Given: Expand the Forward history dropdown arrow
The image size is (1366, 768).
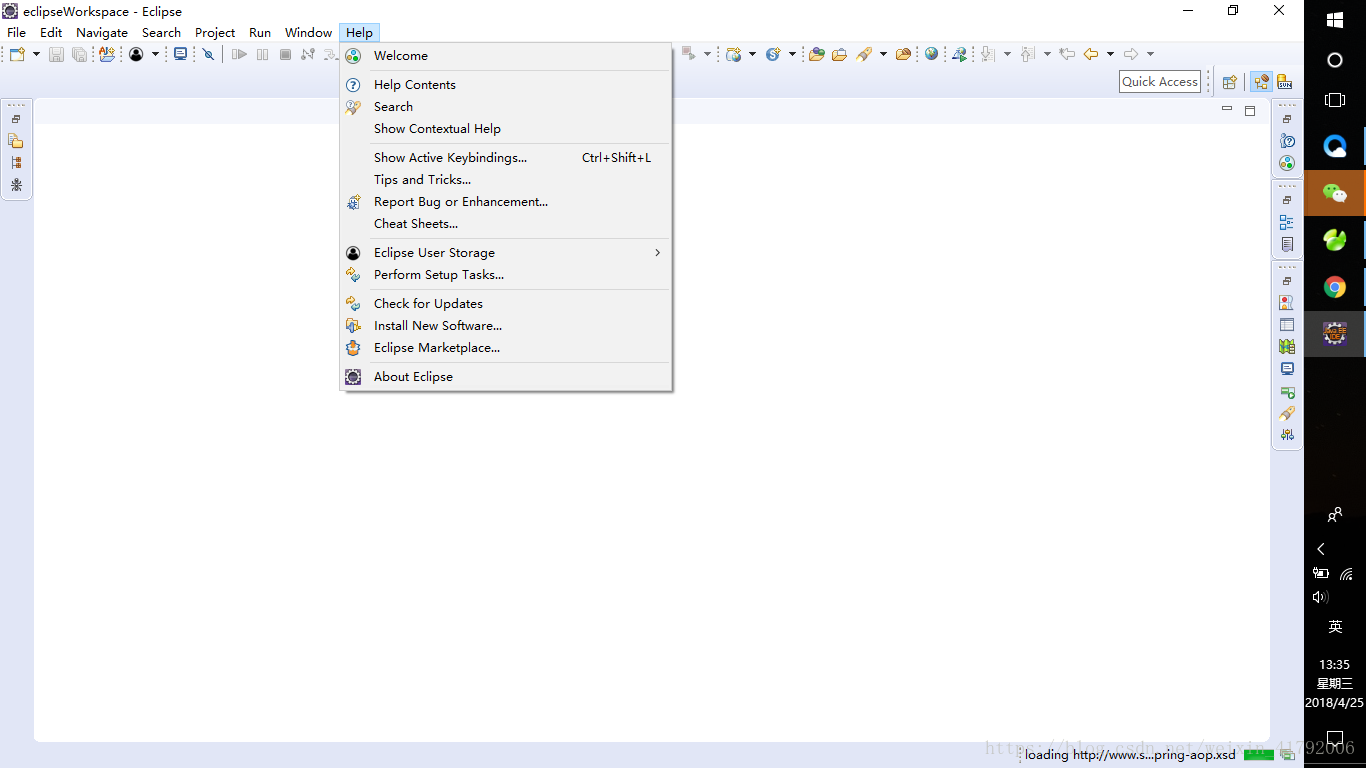Looking at the screenshot, I should (x=1150, y=54).
